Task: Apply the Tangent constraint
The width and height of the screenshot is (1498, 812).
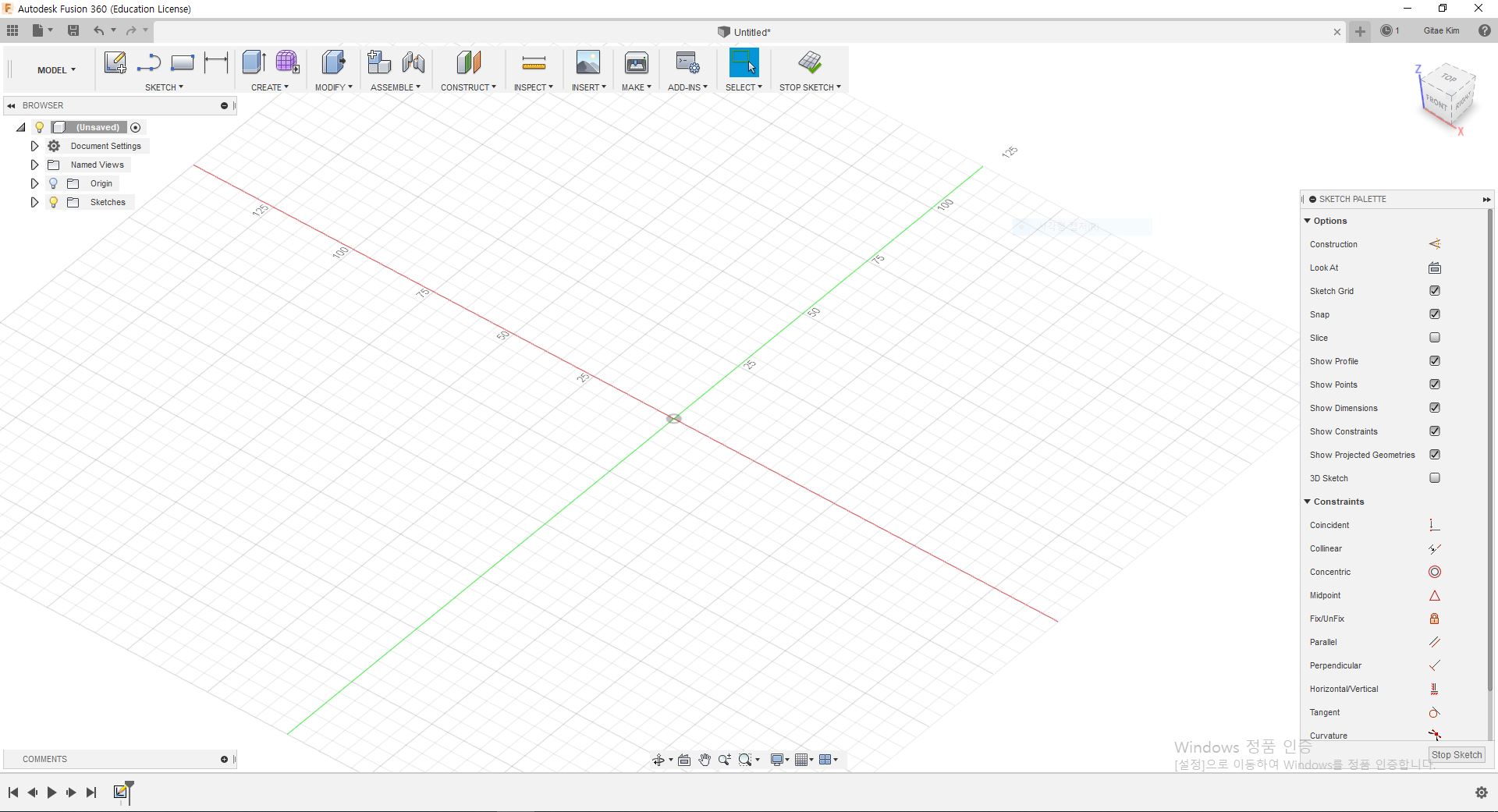Action: coord(1434,712)
